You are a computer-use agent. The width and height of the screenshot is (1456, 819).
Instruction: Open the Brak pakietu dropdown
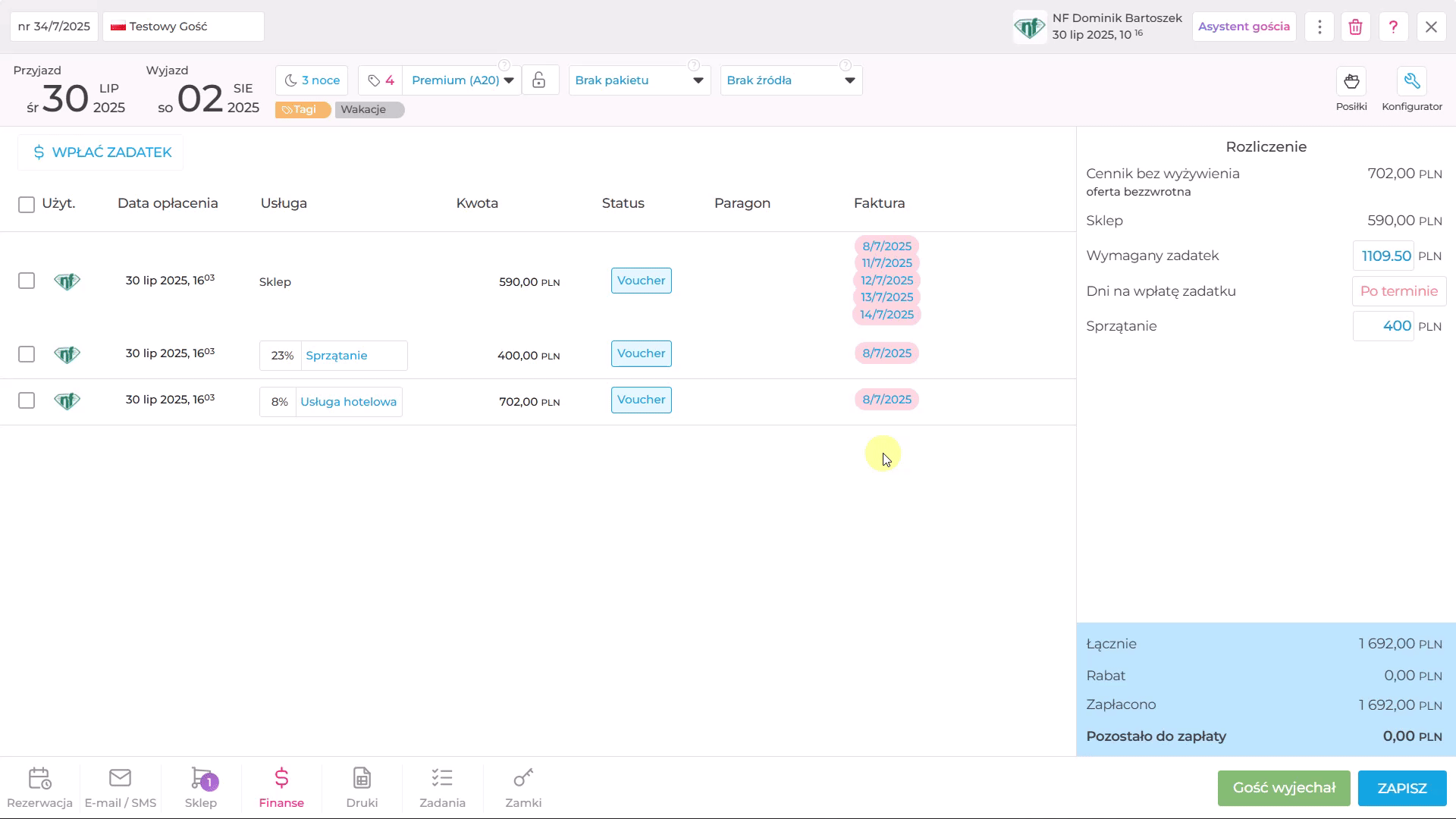point(639,80)
